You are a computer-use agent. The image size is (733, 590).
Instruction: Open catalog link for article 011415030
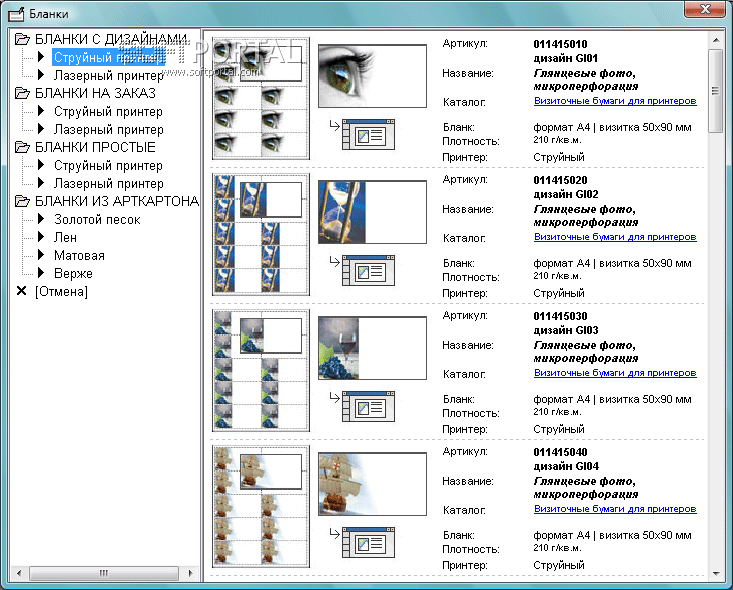(x=615, y=373)
